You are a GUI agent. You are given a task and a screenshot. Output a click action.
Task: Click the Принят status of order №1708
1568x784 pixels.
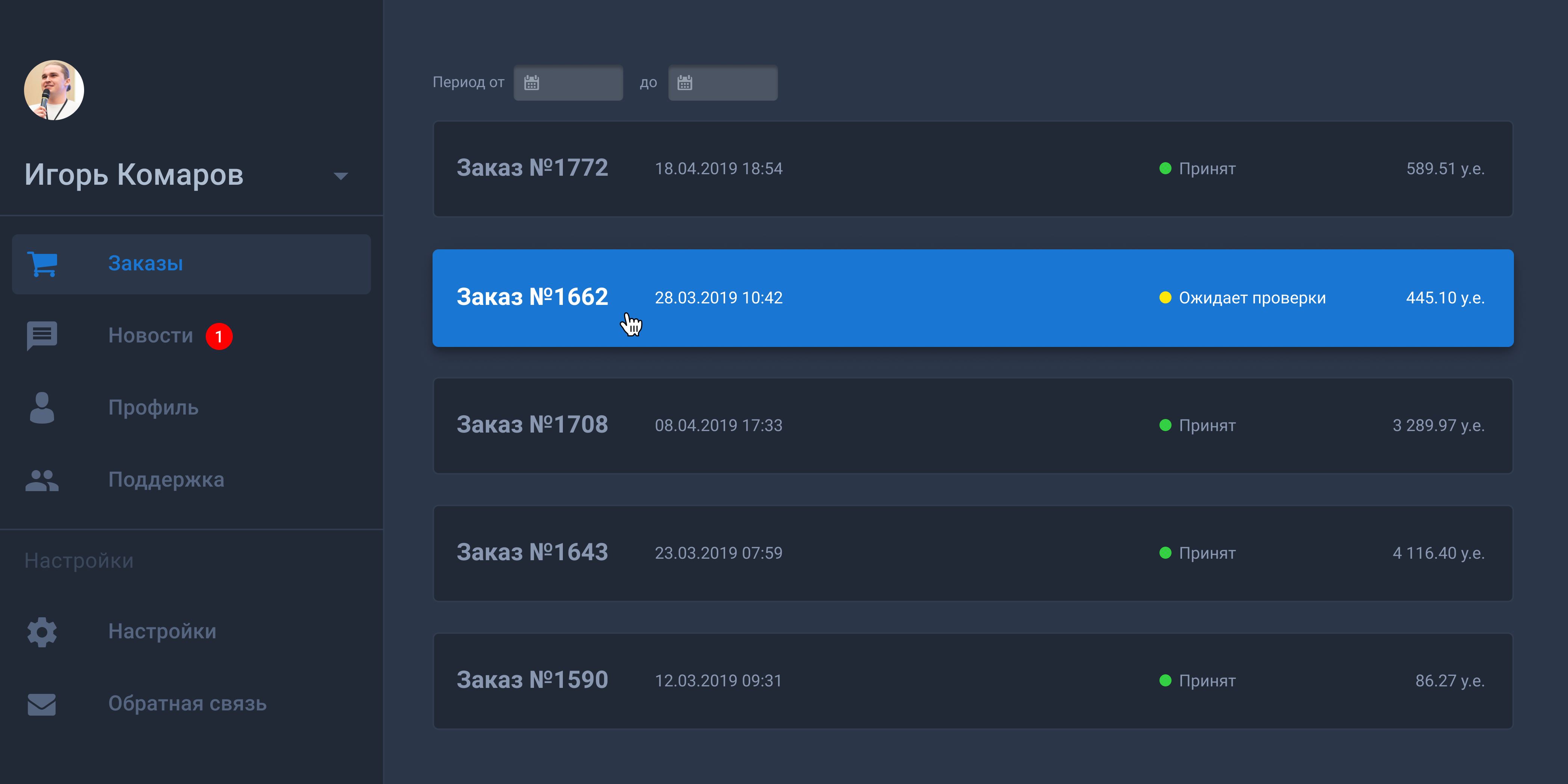pyautogui.click(x=1207, y=425)
